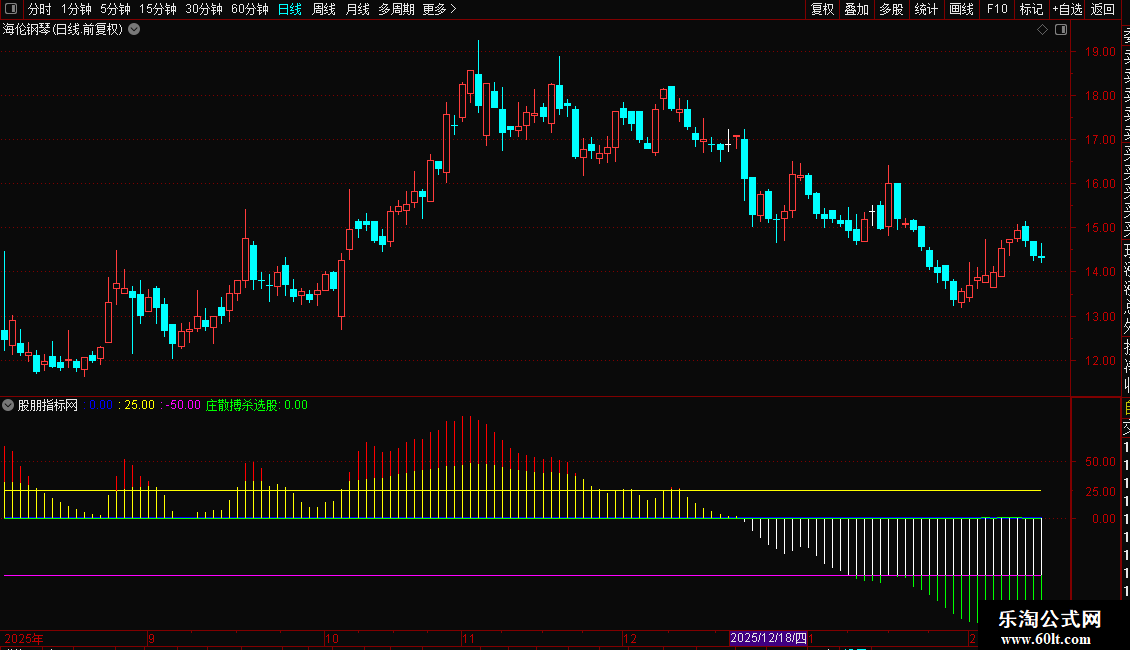1130x650 pixels.
Task: Toggle the side panel icon in chart corner
Action: pos(1061,30)
